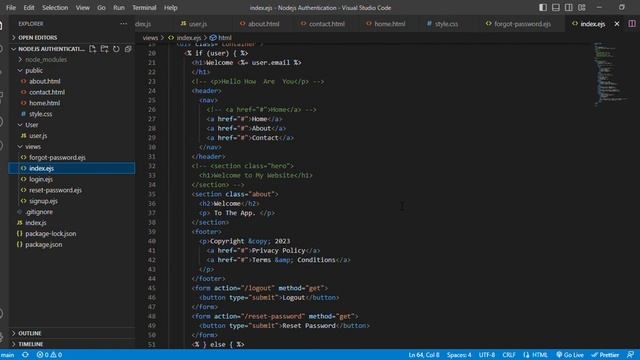Open Go menu
This screenshot has height=360, width=640.
(x=101, y=7)
